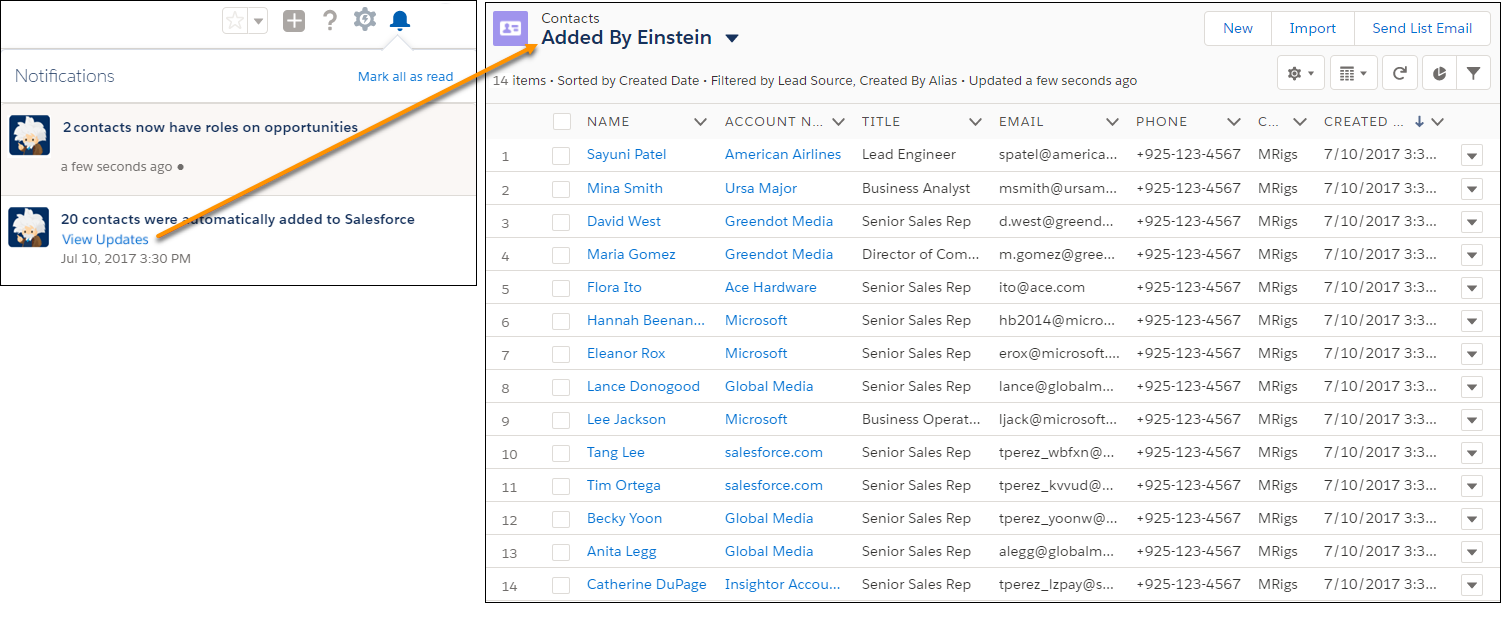This screenshot has width=1511, height=617.
Task: Open the View Updates link
Action: point(105,239)
